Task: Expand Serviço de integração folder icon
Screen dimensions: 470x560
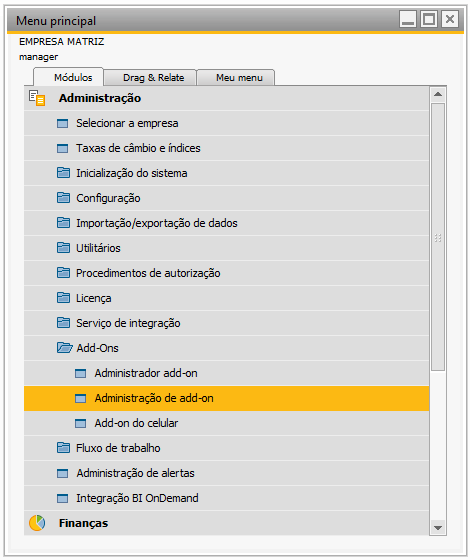Action: click(x=63, y=323)
